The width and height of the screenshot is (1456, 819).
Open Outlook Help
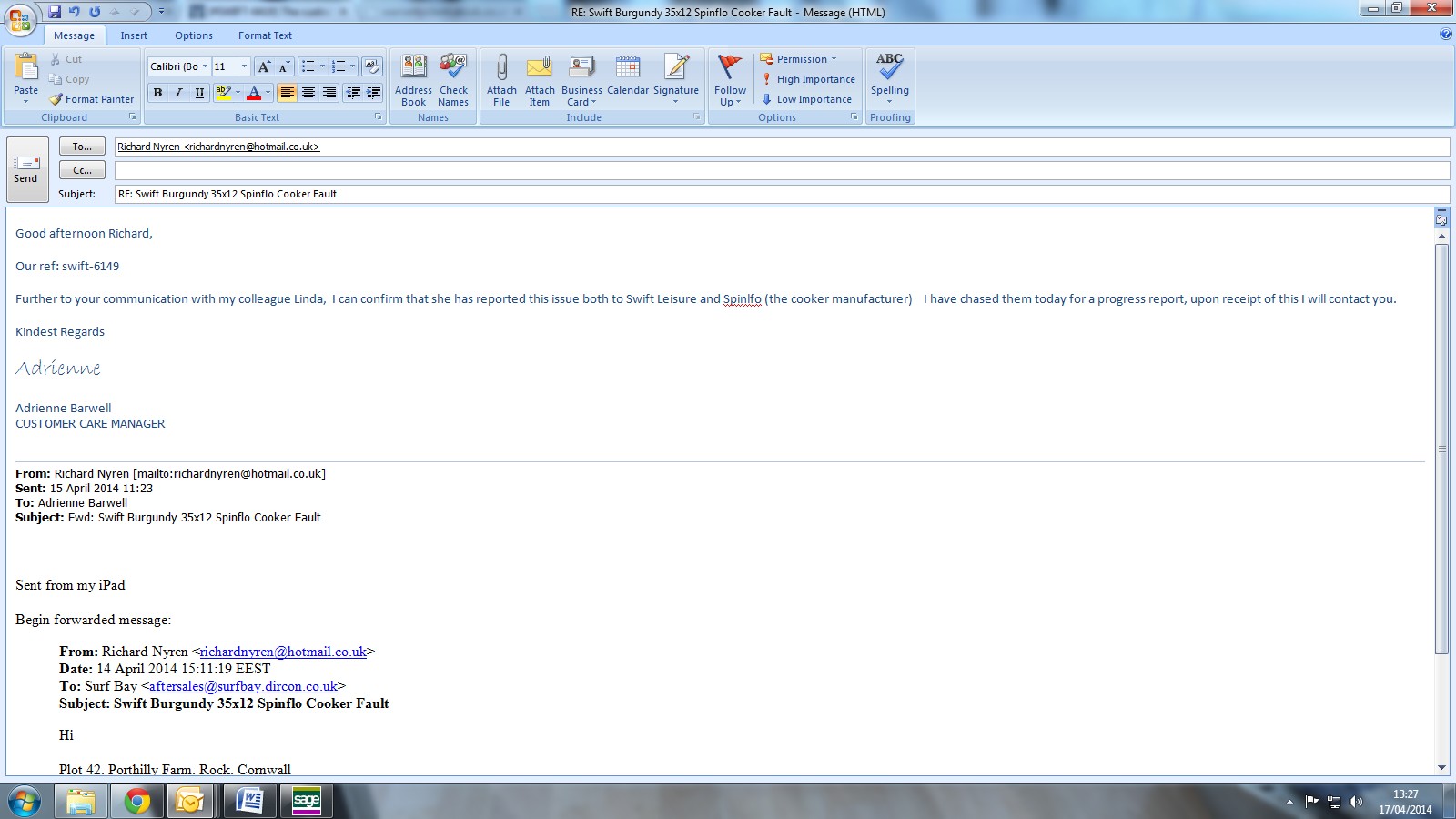[1446, 35]
